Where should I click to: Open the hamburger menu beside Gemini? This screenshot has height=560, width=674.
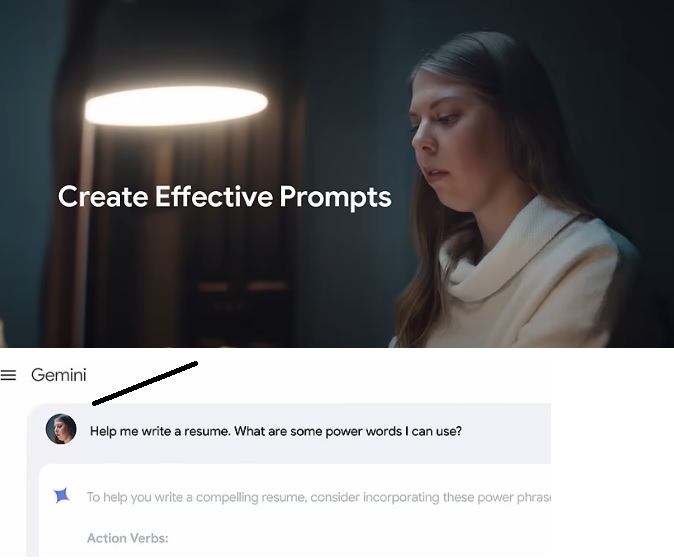pyautogui.click(x=8, y=375)
